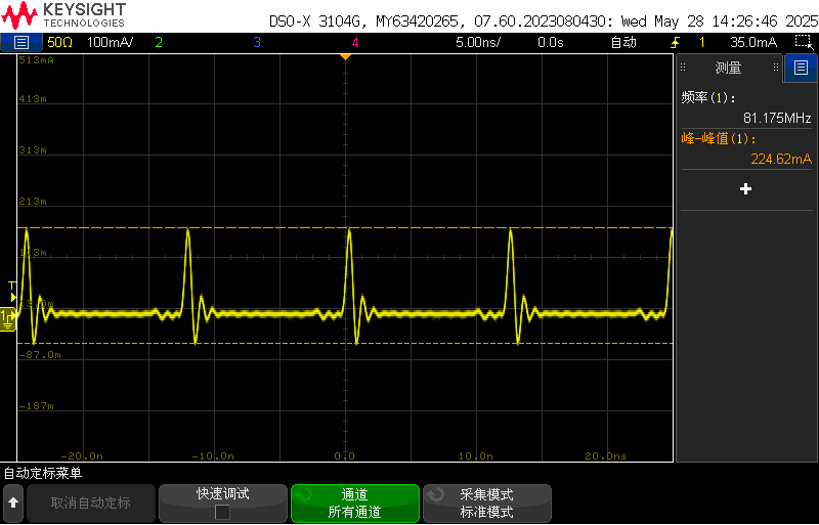Open the 通道 所有通道 softkey
This screenshot has width=819, height=525.
355,503
